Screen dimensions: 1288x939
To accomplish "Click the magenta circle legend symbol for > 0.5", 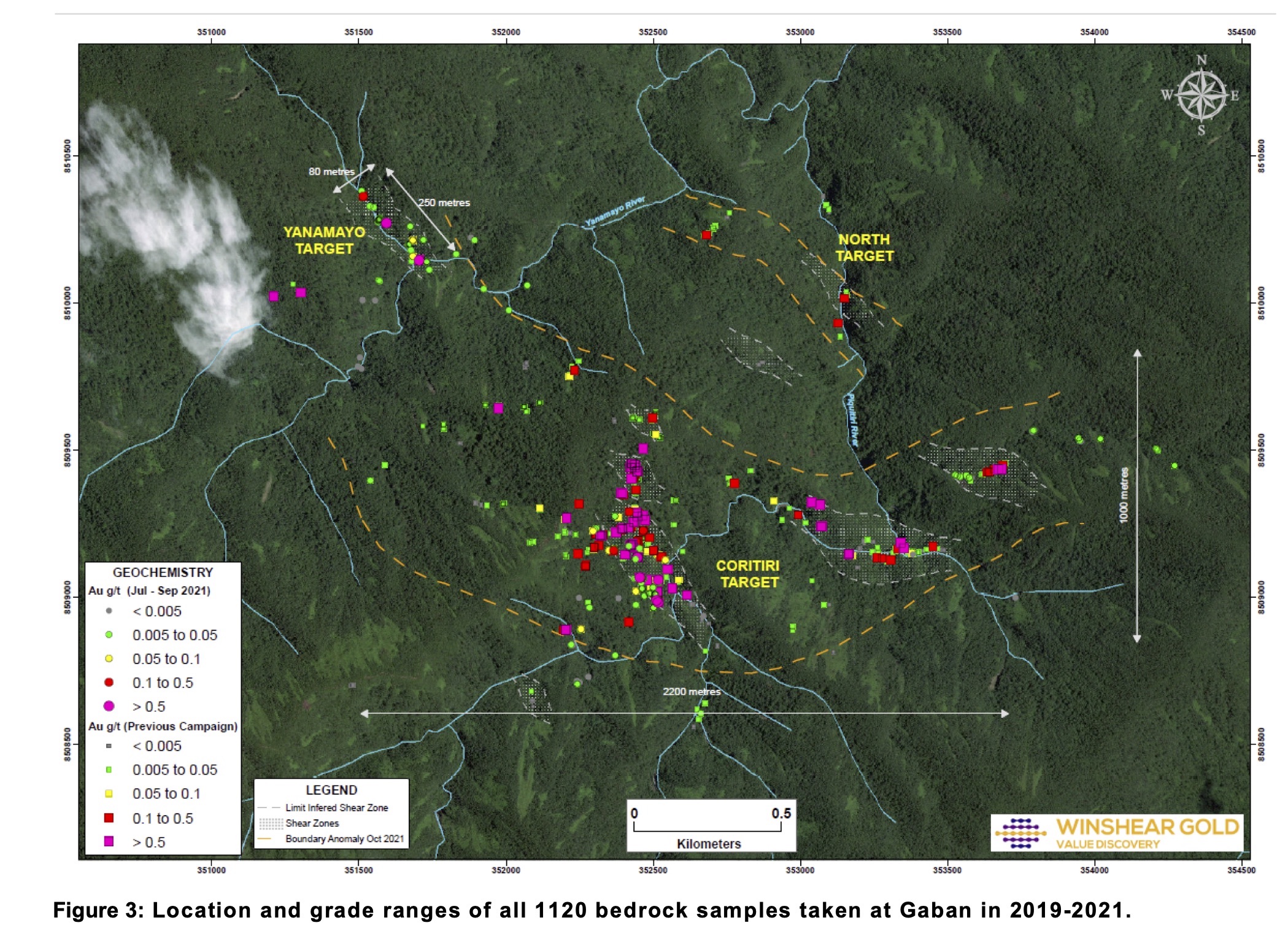I will 109,706.
